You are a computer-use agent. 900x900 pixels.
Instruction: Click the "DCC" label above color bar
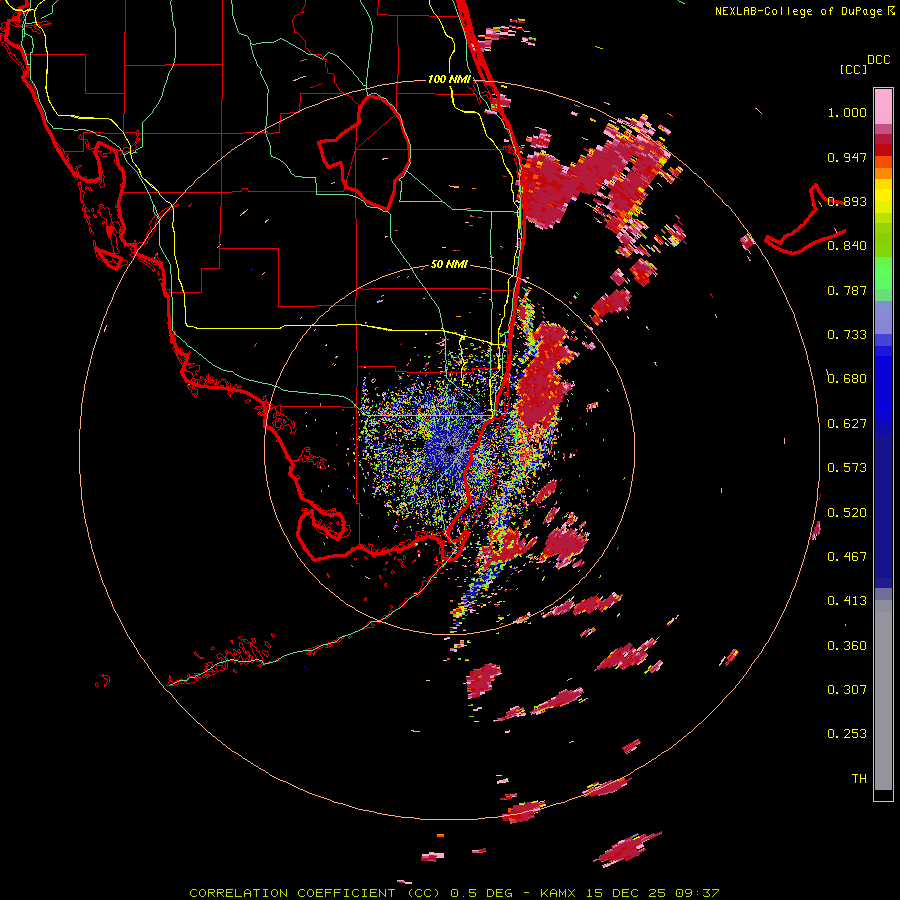pos(878,60)
